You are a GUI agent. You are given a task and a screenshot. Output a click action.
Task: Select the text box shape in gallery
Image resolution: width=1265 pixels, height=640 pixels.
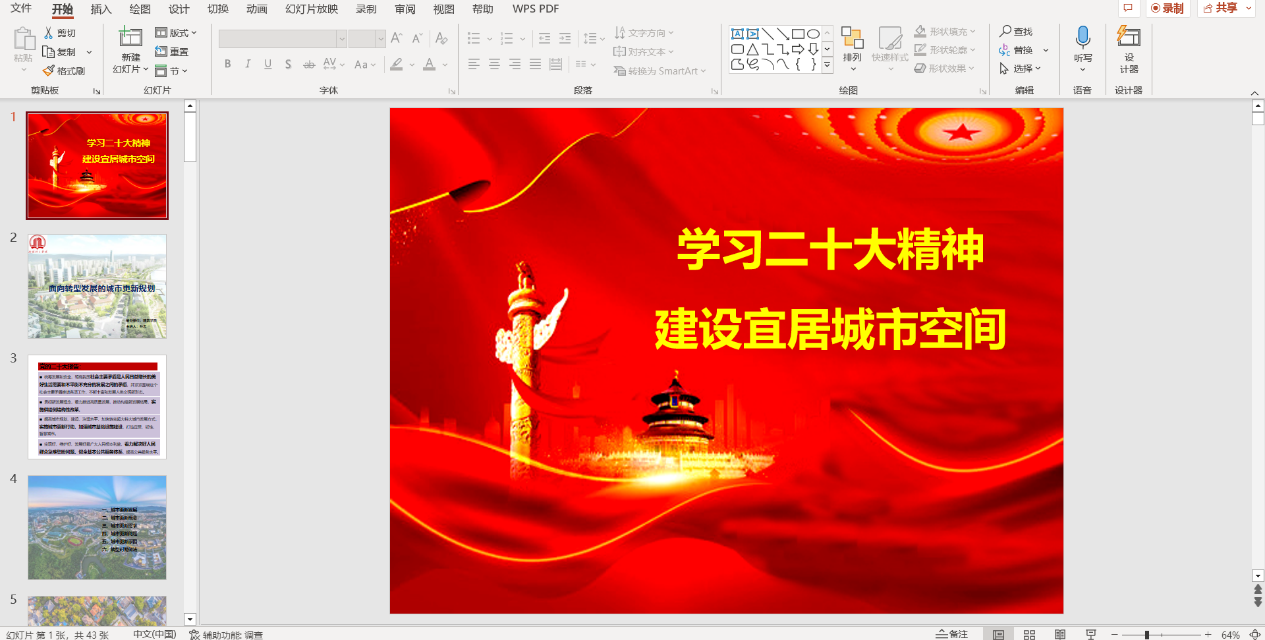coord(738,33)
